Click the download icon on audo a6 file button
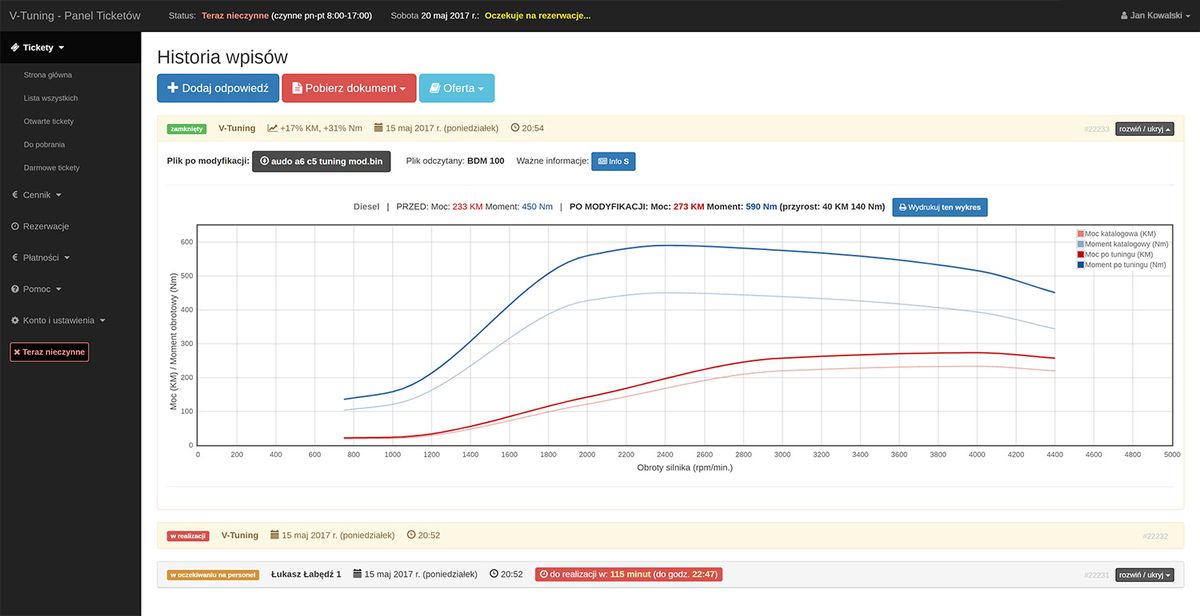This screenshot has height=616, width=1200. pos(264,160)
